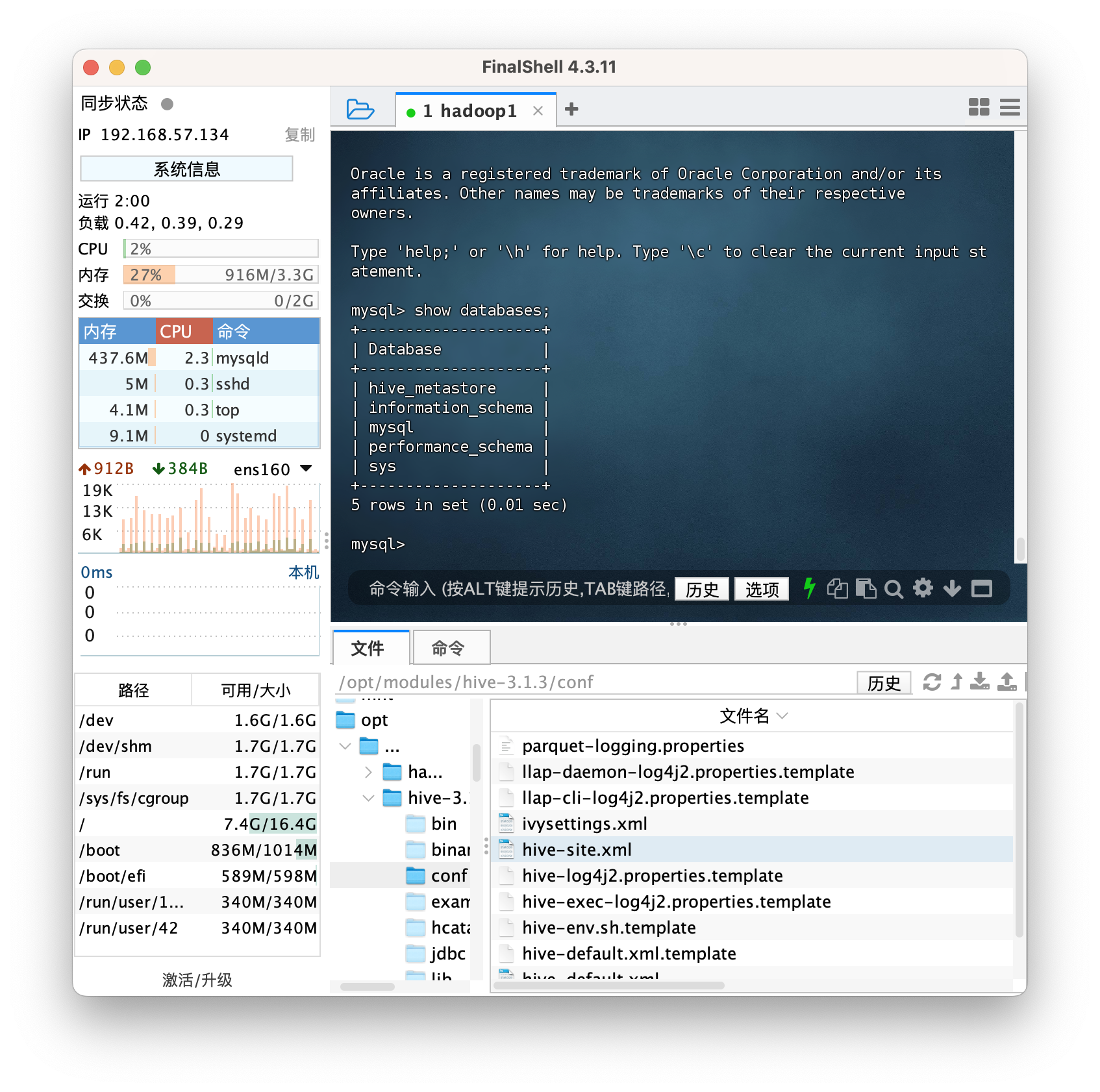Click 激活/升级 link
Image resolution: width=1100 pixels, height=1092 pixels.
[x=197, y=979]
